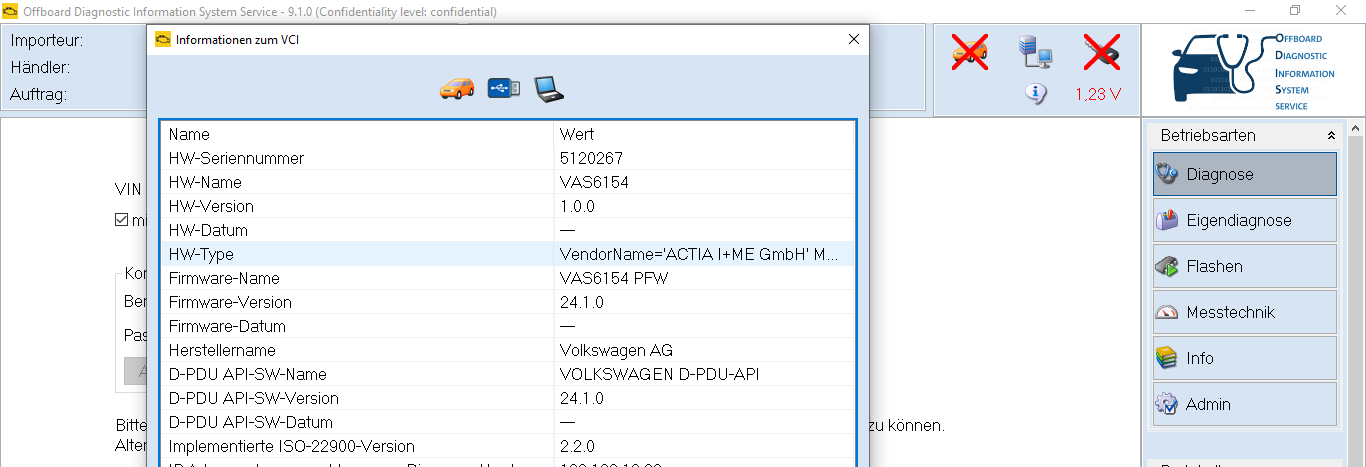Close the Informationen zum VCI dialog

(854, 40)
